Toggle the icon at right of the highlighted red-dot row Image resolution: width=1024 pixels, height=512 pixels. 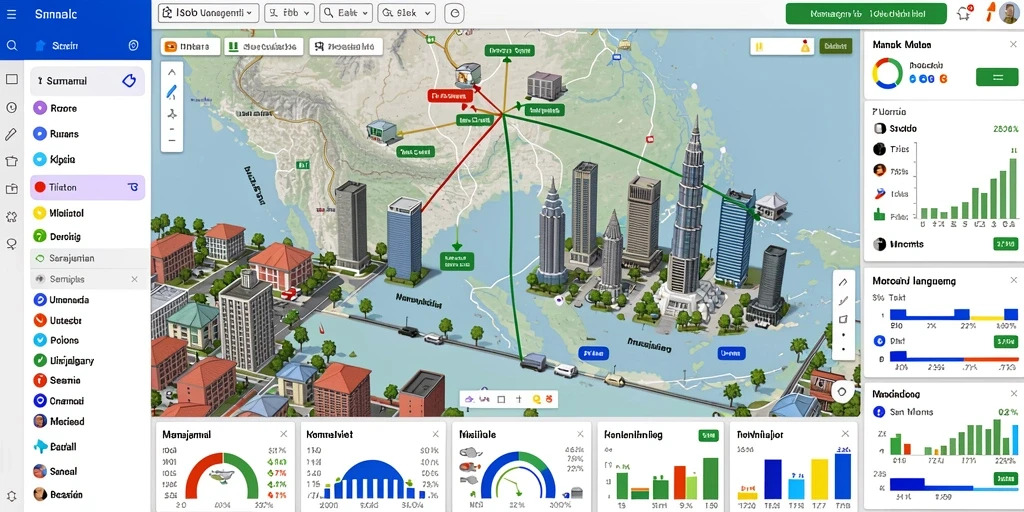click(x=133, y=187)
